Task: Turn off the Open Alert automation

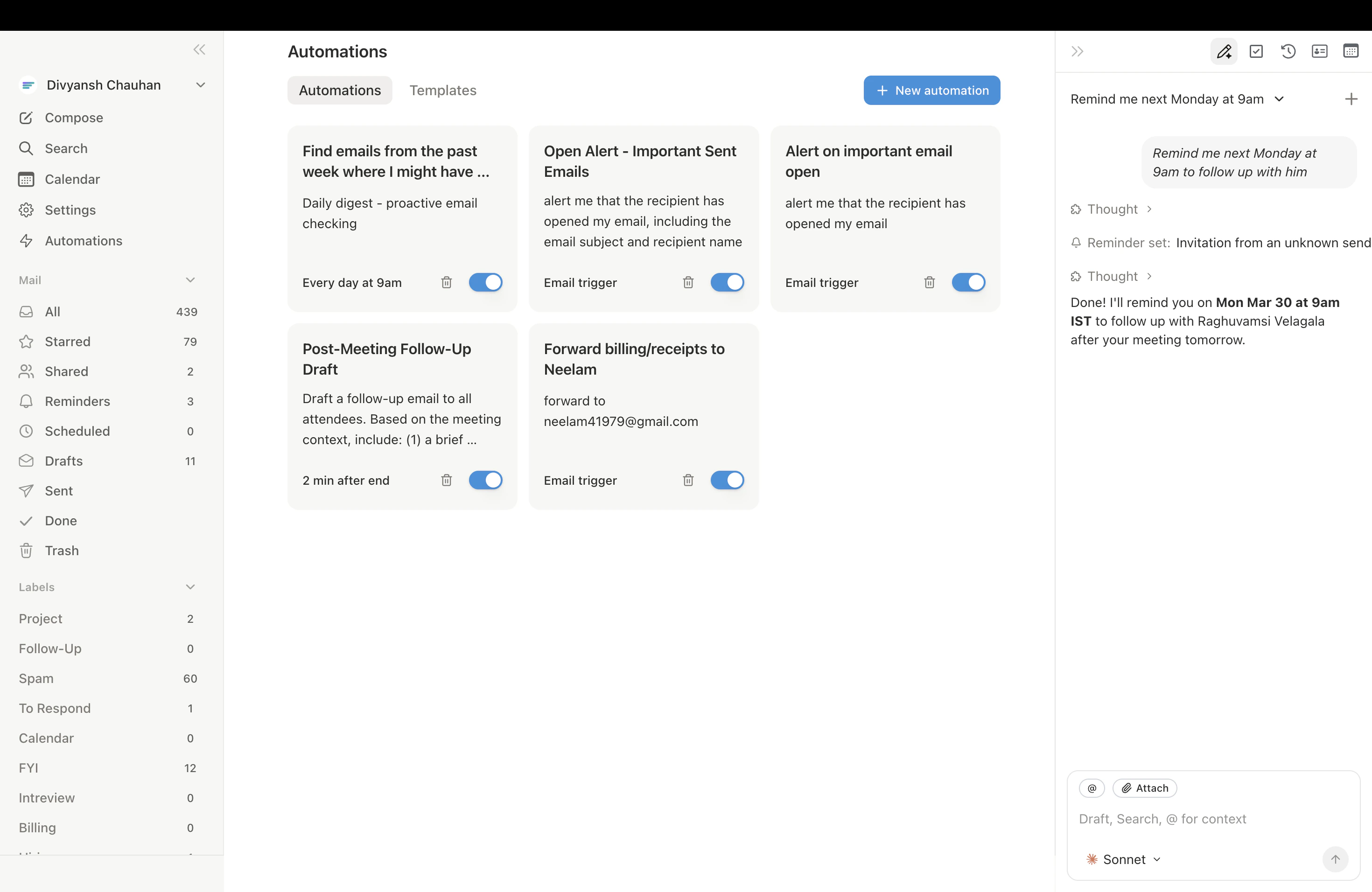Action: [727, 282]
